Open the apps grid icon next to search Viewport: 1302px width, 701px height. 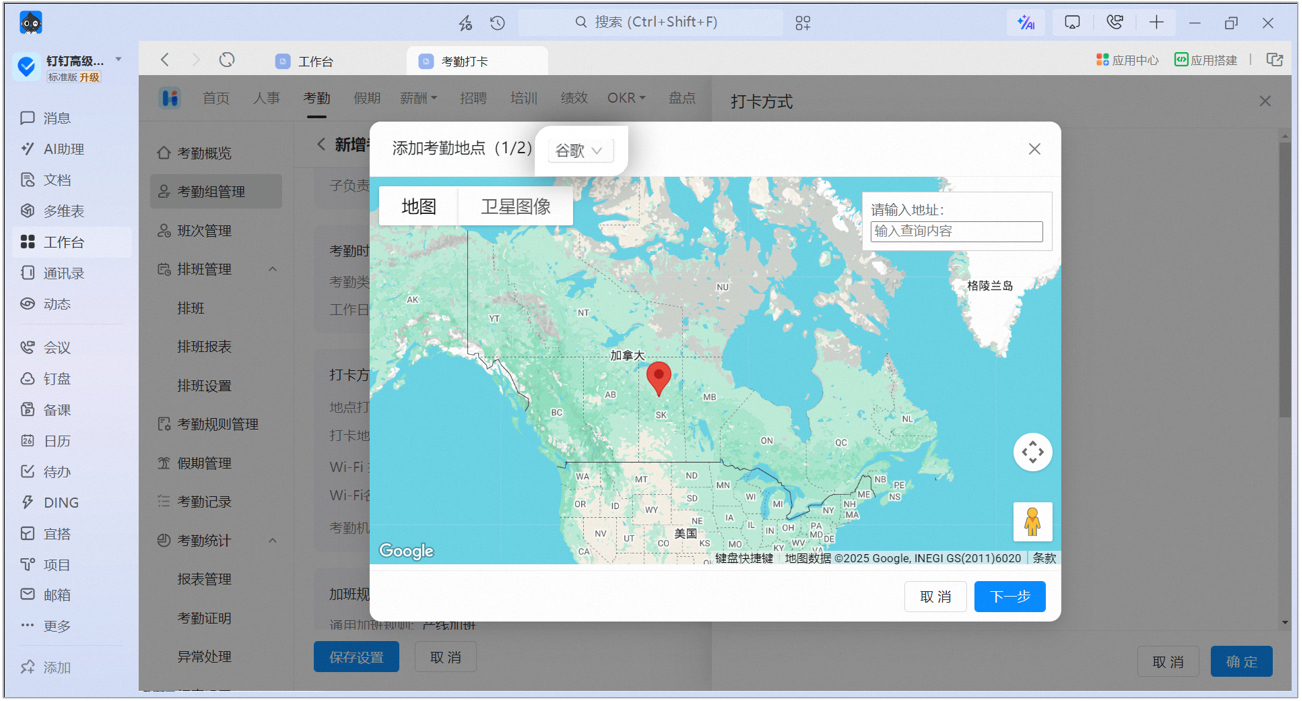(803, 22)
